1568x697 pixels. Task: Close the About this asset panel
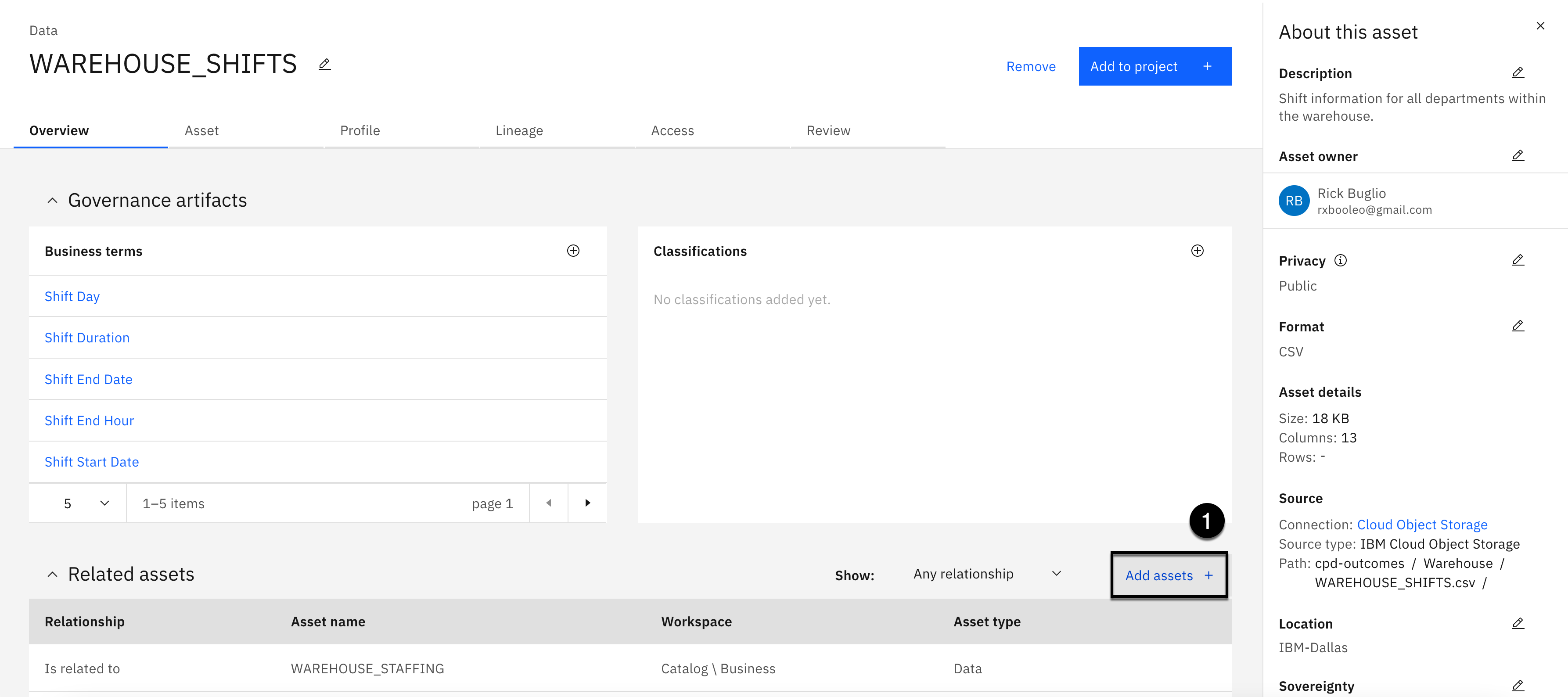point(1540,25)
